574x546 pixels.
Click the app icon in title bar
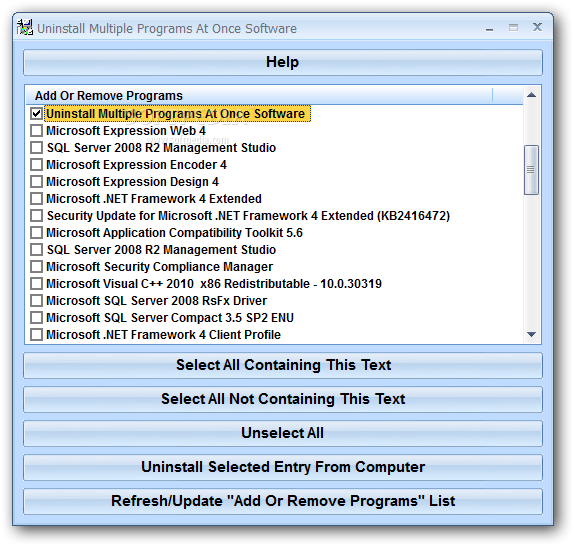[25, 27]
